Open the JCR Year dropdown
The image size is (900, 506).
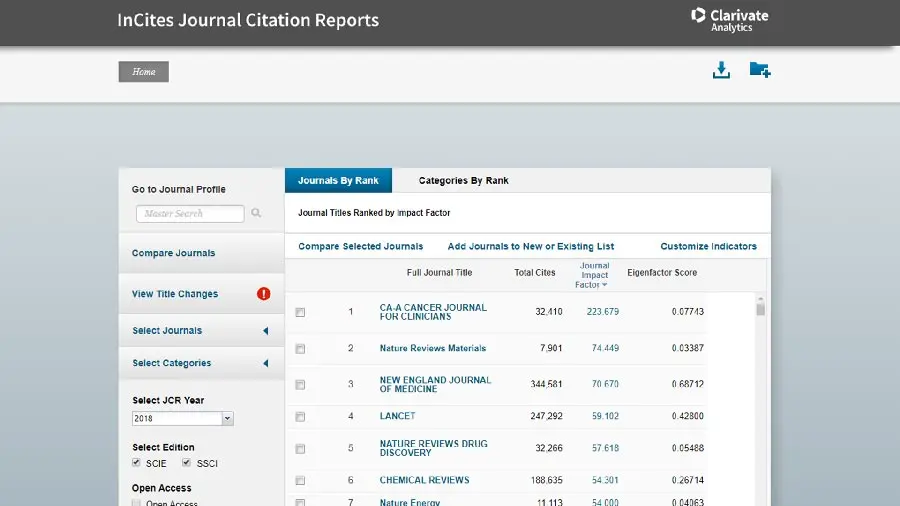coord(227,419)
